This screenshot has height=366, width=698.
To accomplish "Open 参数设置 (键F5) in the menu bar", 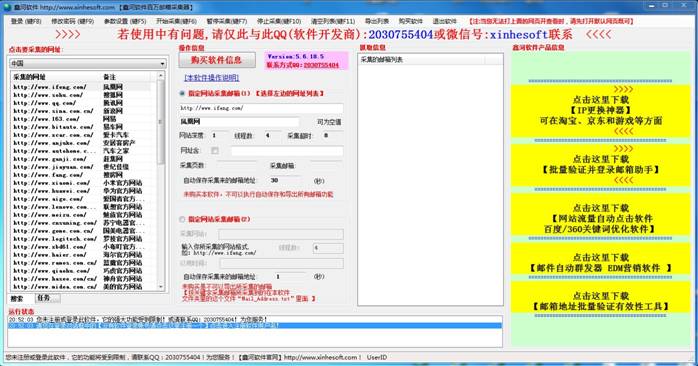I will 125,21.
